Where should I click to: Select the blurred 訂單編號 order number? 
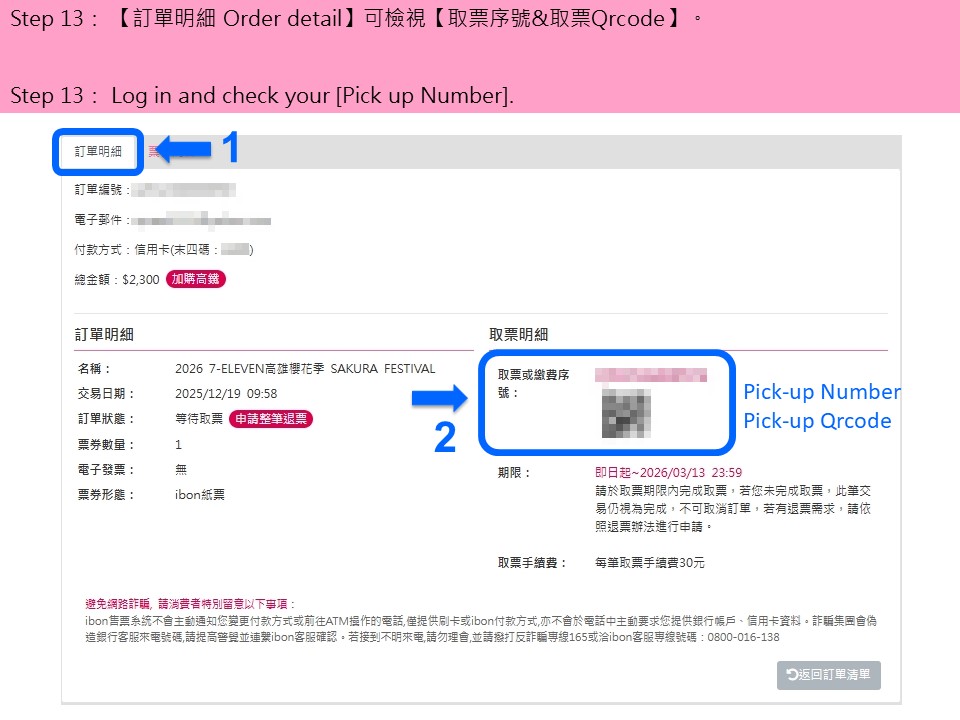click(183, 190)
